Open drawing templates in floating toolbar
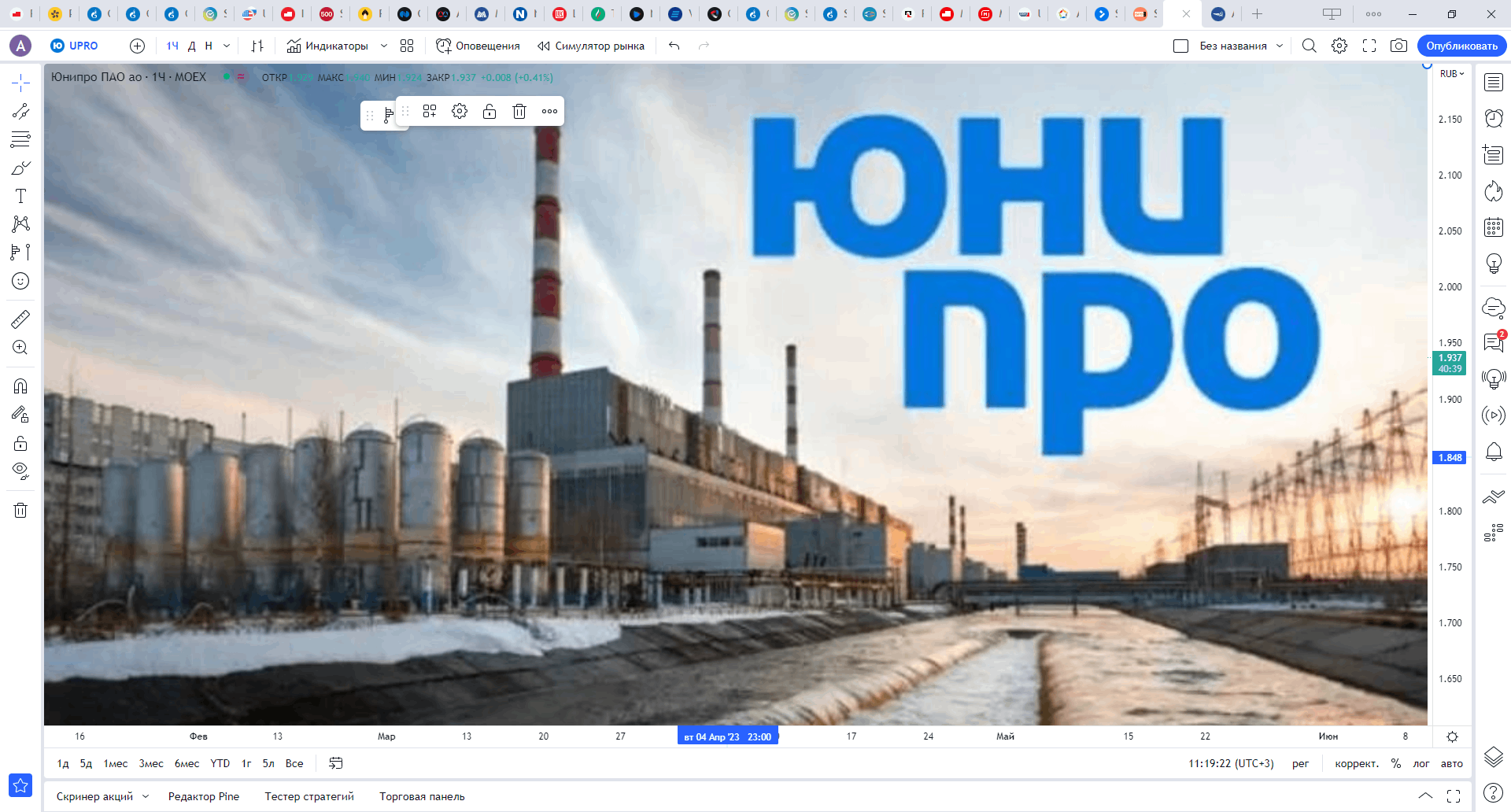1511x812 pixels. click(x=430, y=111)
